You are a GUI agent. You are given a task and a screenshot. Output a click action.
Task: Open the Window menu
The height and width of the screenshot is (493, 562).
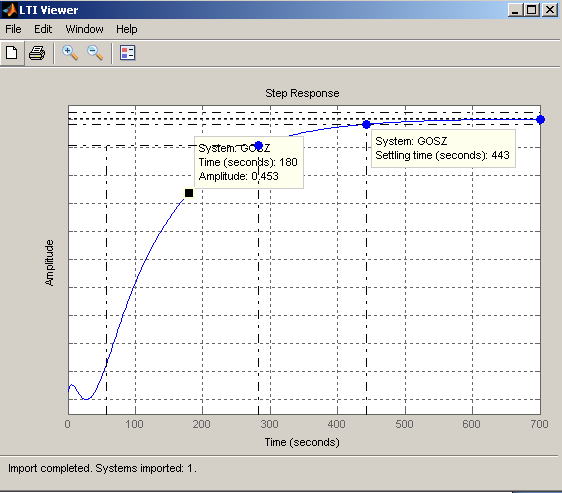[x=84, y=29]
